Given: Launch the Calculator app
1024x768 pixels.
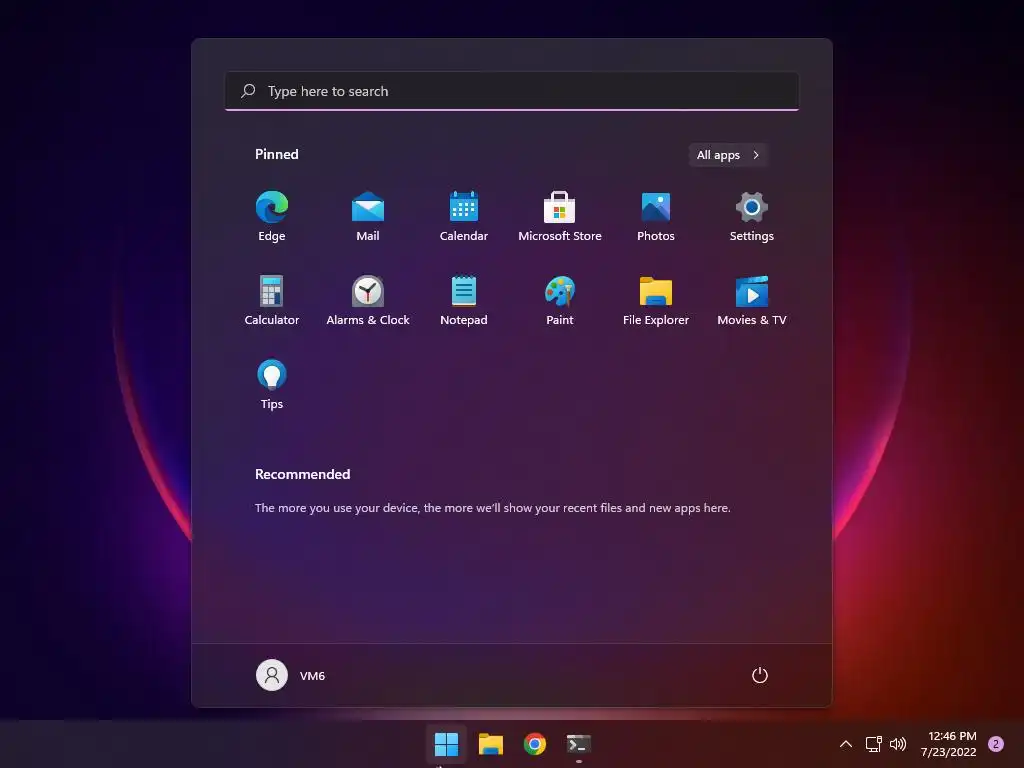Looking at the screenshot, I should (x=272, y=300).
